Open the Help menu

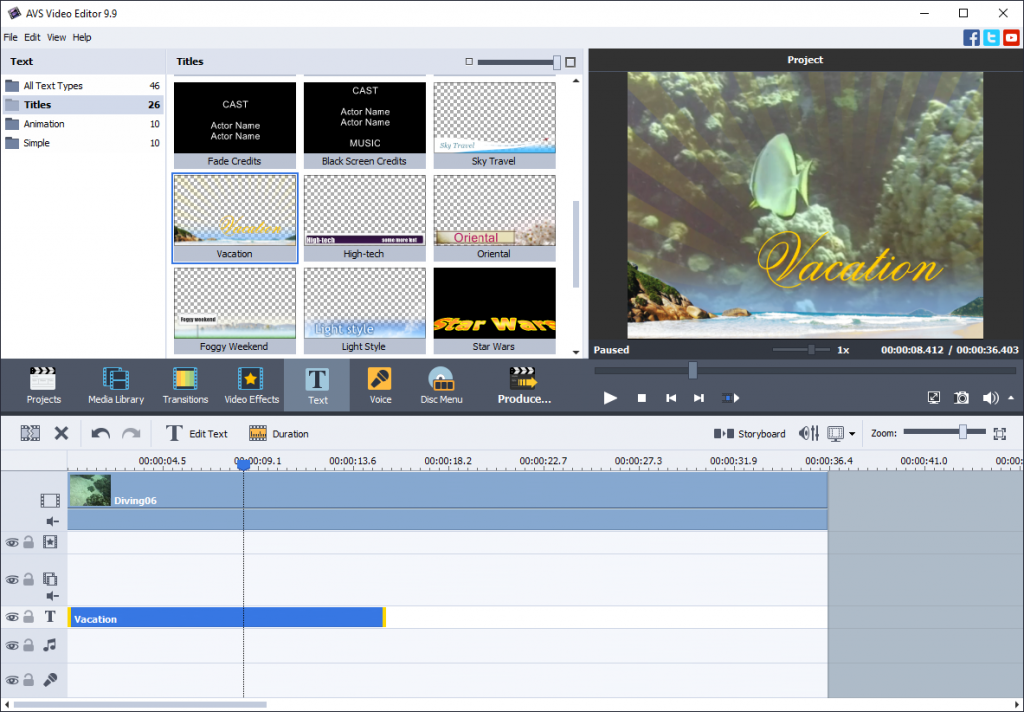point(82,37)
